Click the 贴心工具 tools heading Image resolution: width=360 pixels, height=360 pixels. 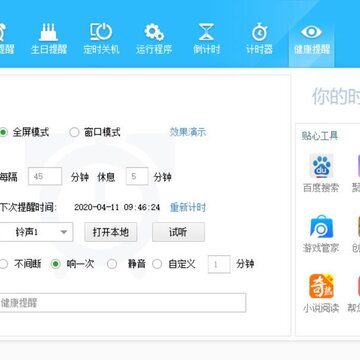(x=320, y=136)
